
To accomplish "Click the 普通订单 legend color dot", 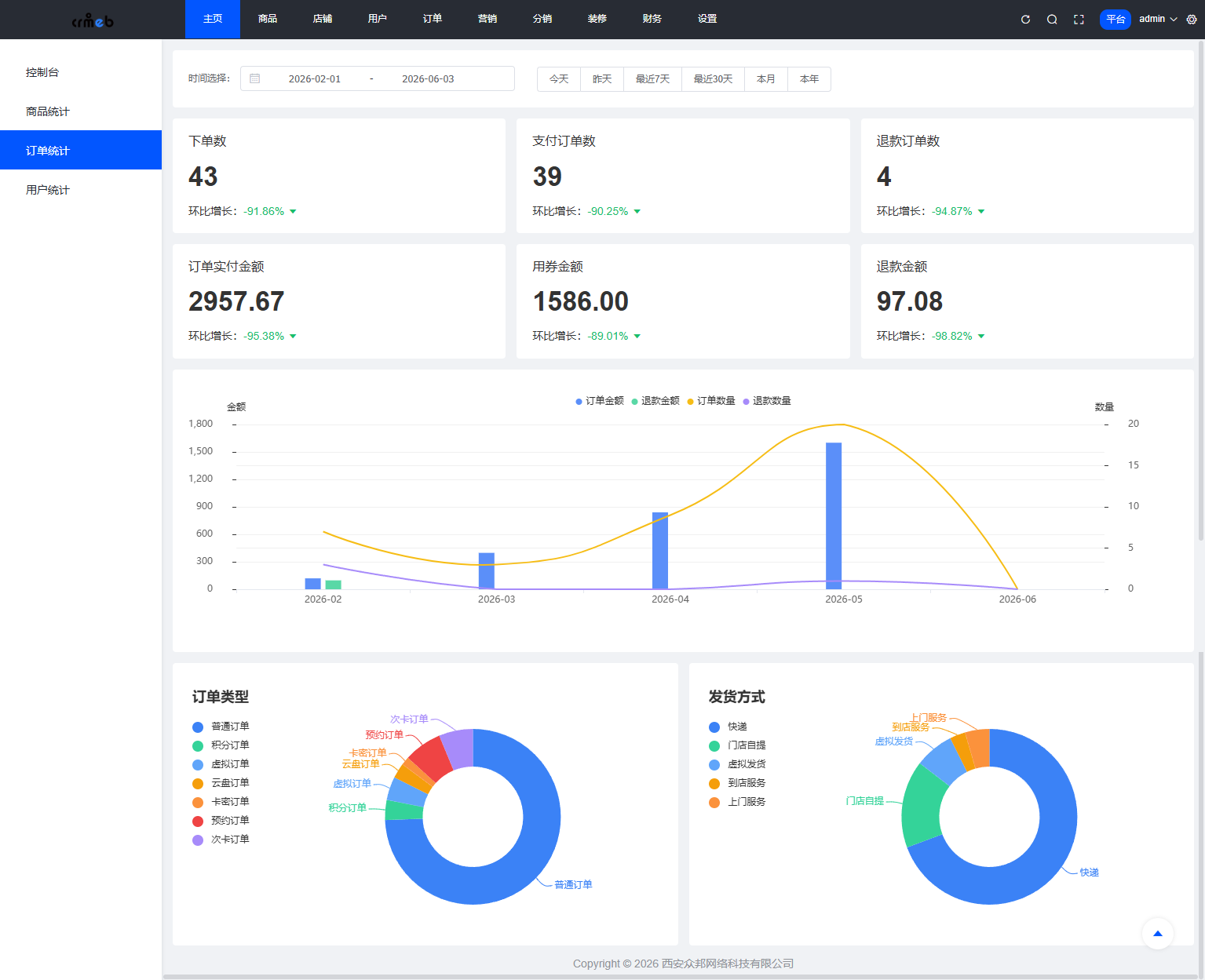I will click(198, 727).
